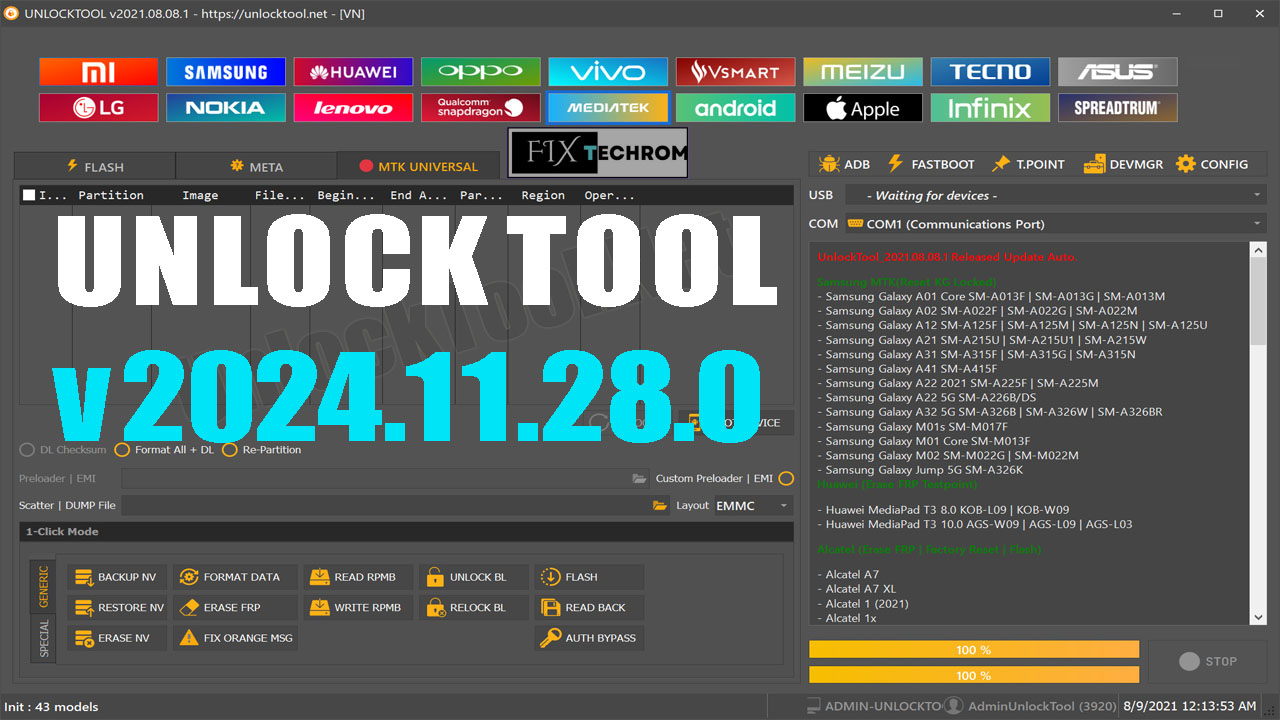Choose the Samsung brand logo
1280x720 pixels.
pyautogui.click(x=225, y=71)
